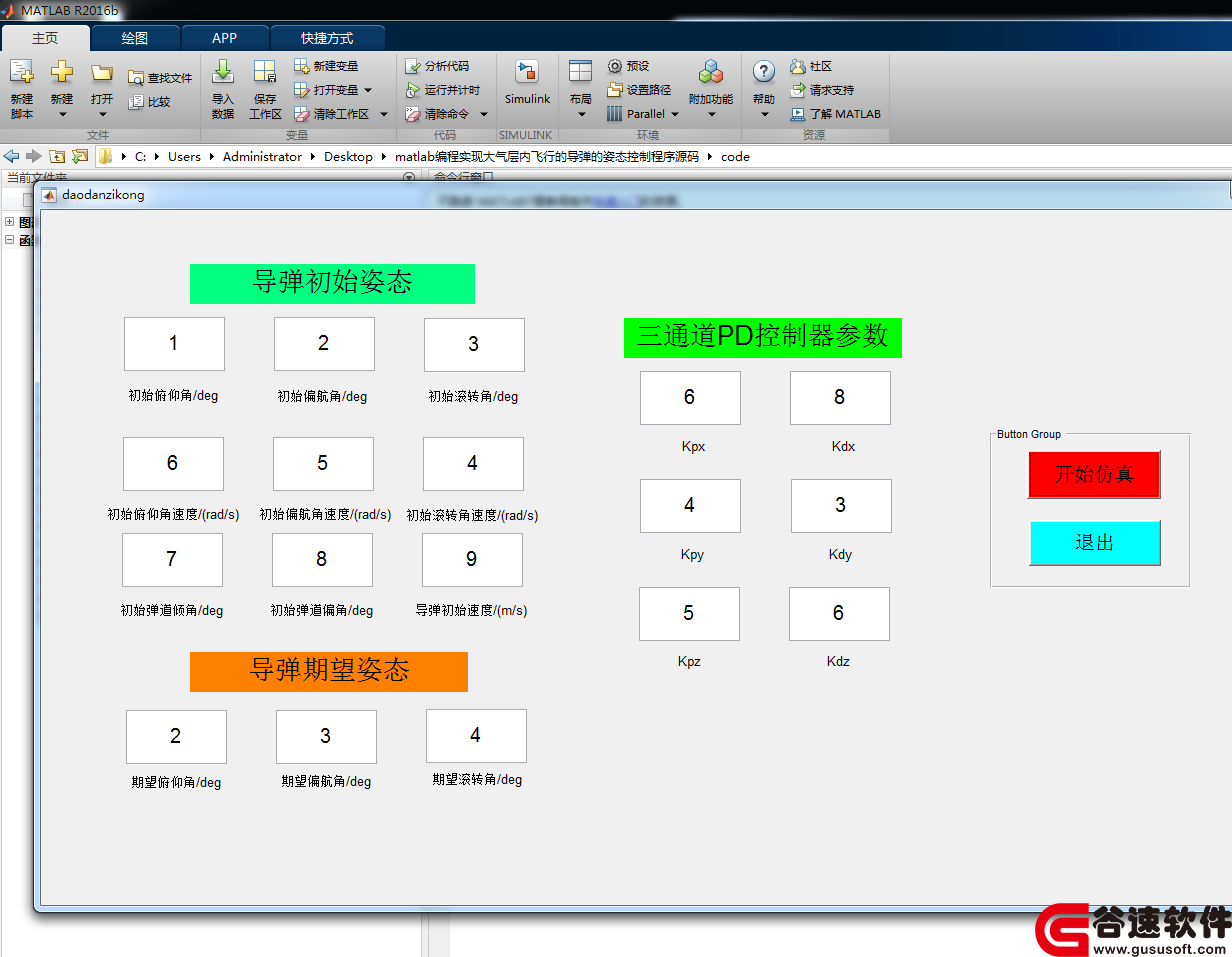1232x957 pixels.
Task: Click 运行并计时 (Run and Time)
Action: [443, 90]
